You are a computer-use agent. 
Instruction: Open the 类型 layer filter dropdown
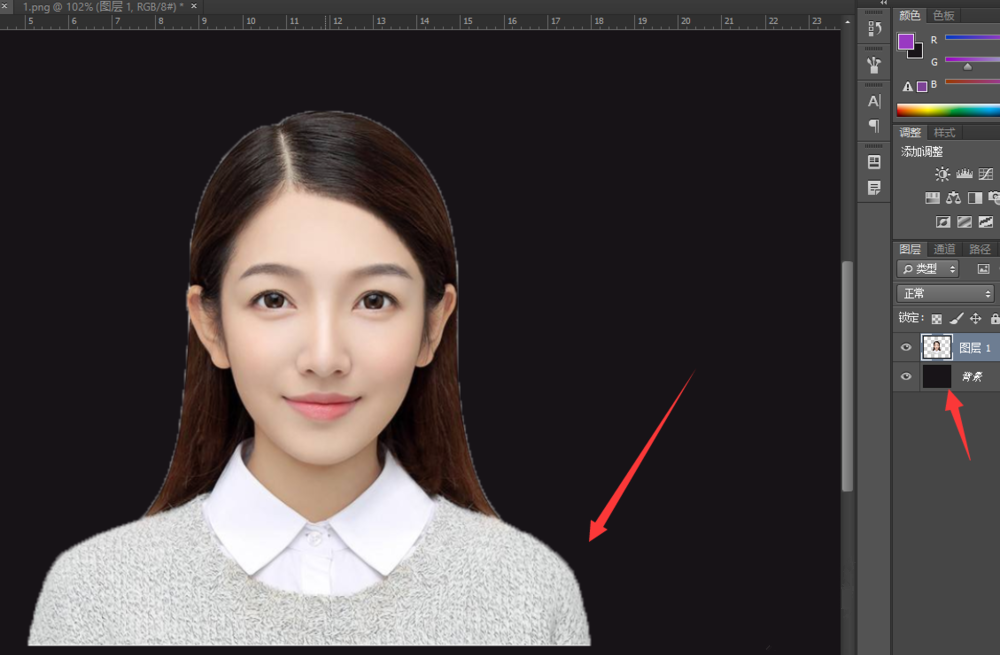928,269
